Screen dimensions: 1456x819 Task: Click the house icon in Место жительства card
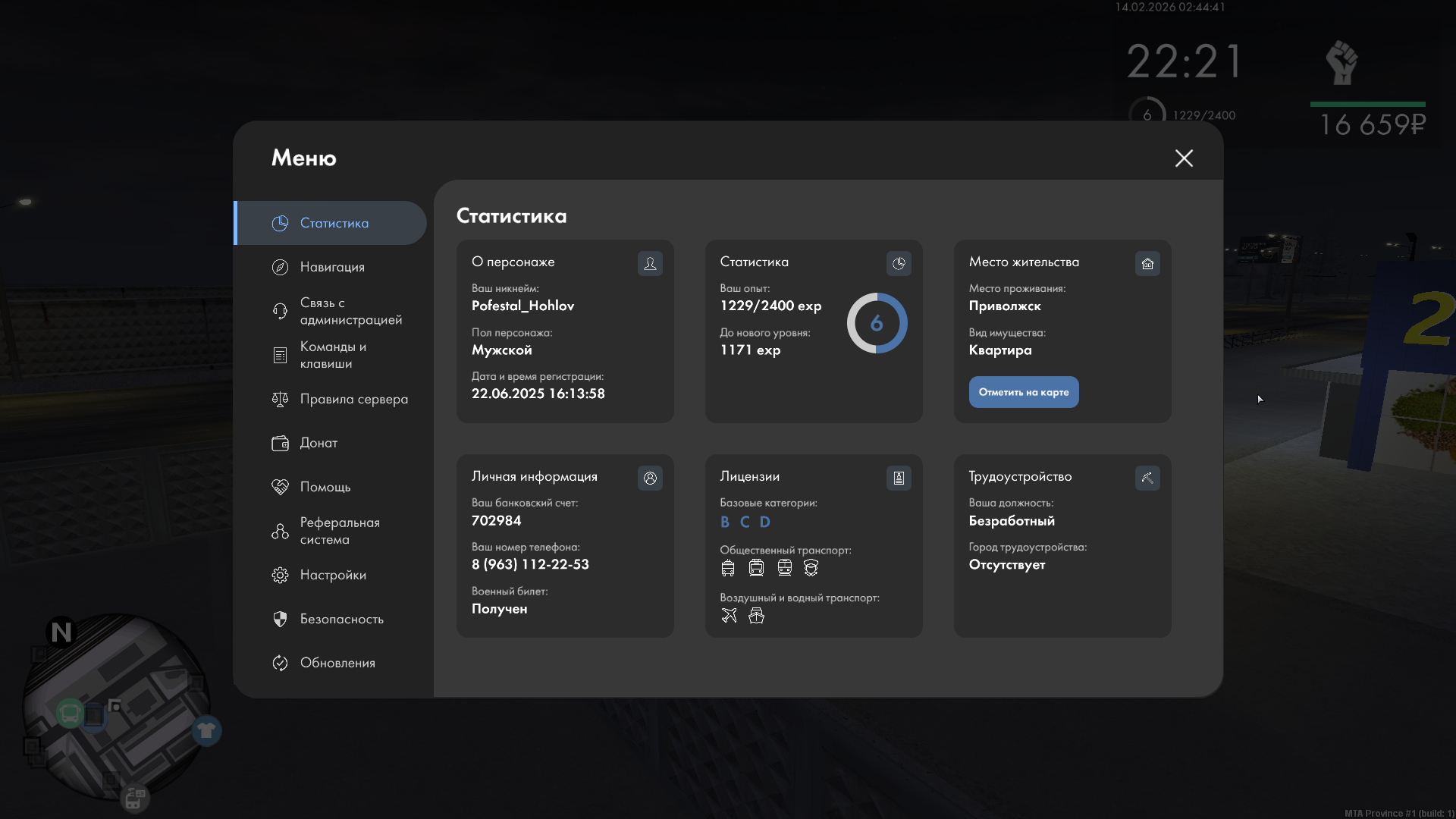[1147, 263]
